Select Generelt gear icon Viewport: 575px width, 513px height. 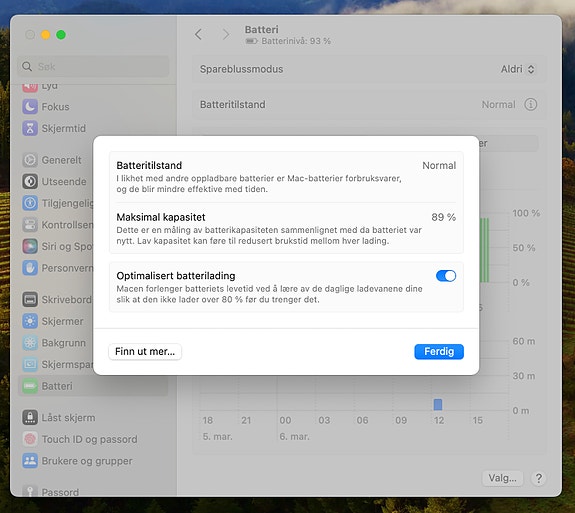[30, 160]
